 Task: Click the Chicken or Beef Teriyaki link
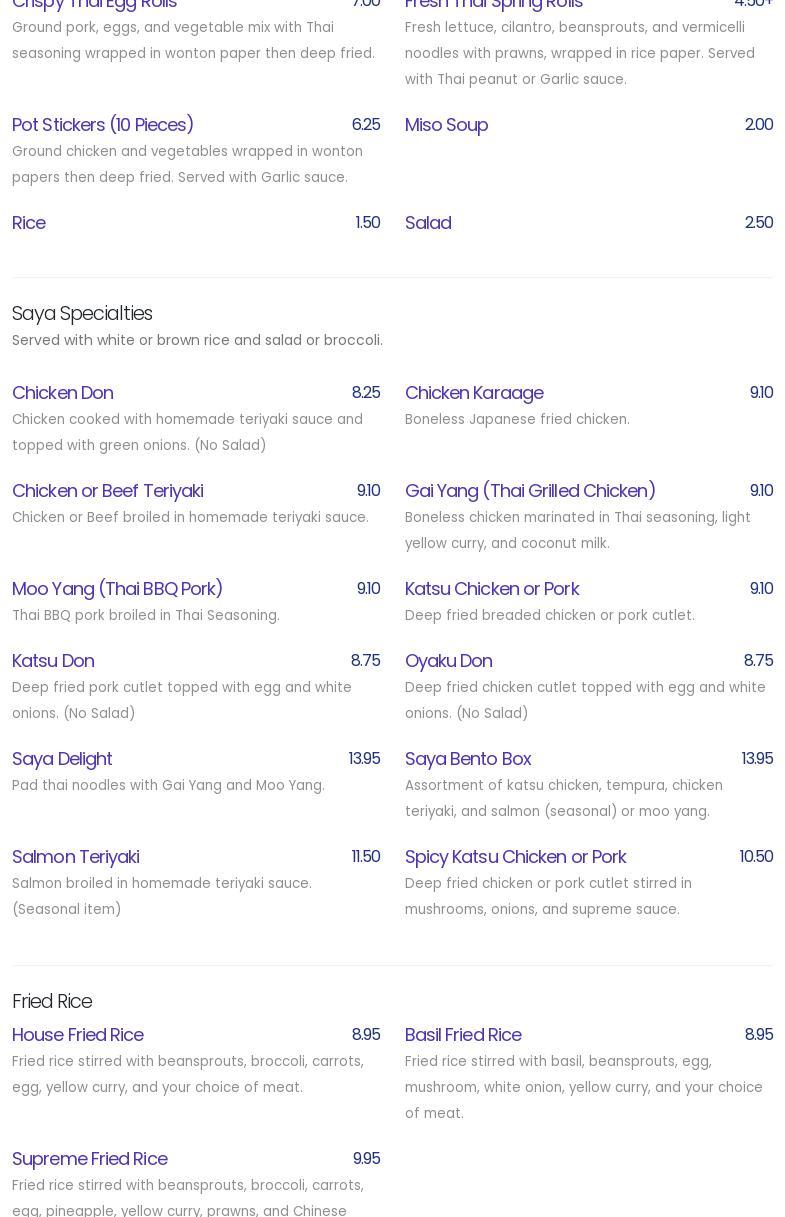click(107, 491)
